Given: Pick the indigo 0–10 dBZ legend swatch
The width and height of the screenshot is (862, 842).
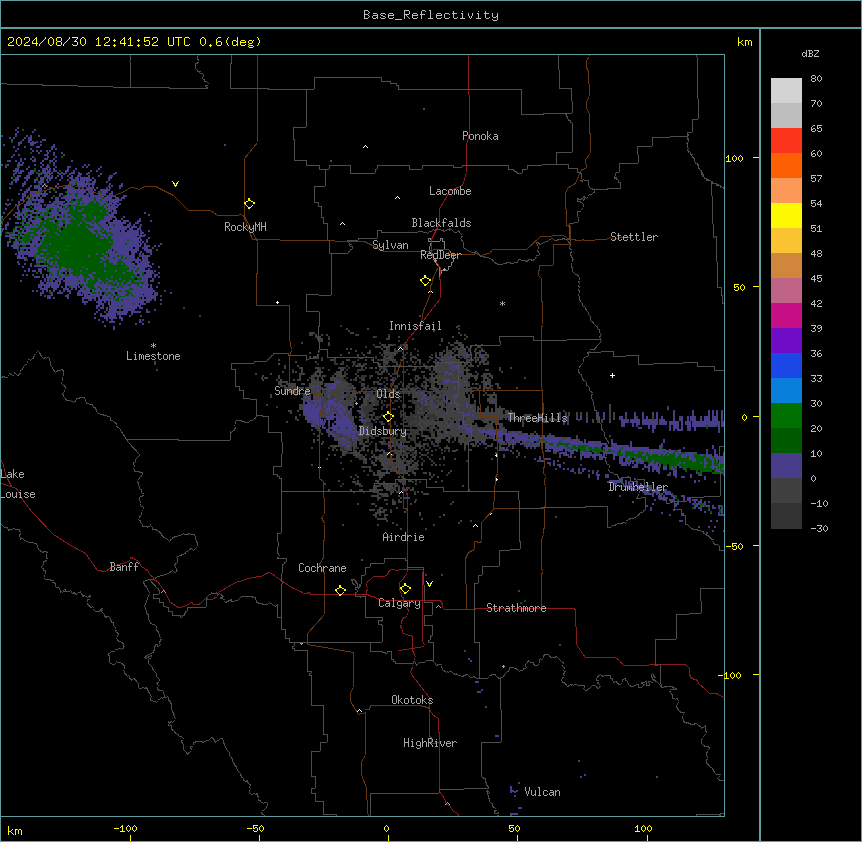Looking at the screenshot, I should pyautogui.click(x=786, y=466).
